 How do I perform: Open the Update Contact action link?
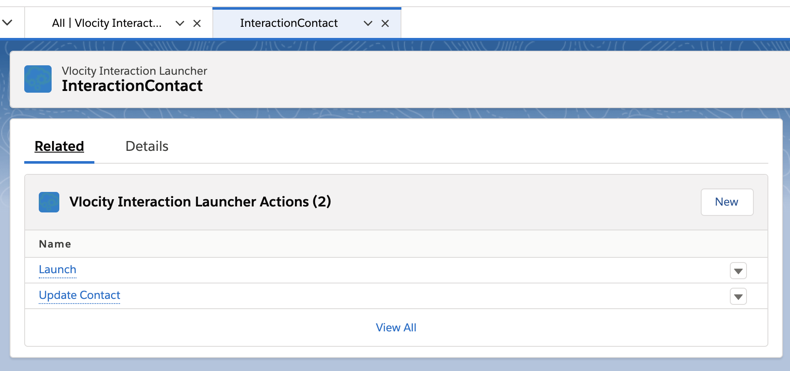[80, 295]
